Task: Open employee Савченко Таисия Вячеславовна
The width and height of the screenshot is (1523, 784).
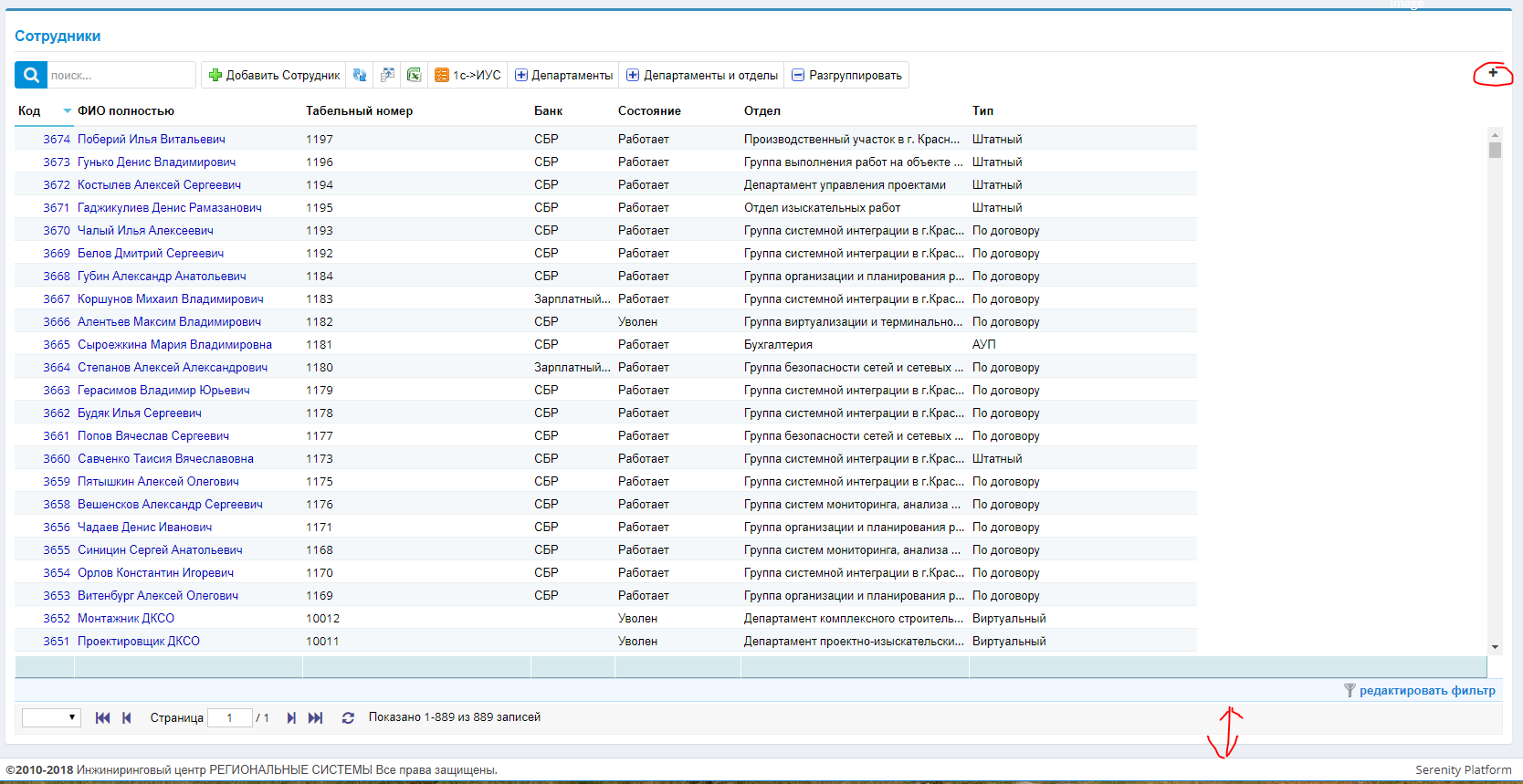Action: [165, 458]
